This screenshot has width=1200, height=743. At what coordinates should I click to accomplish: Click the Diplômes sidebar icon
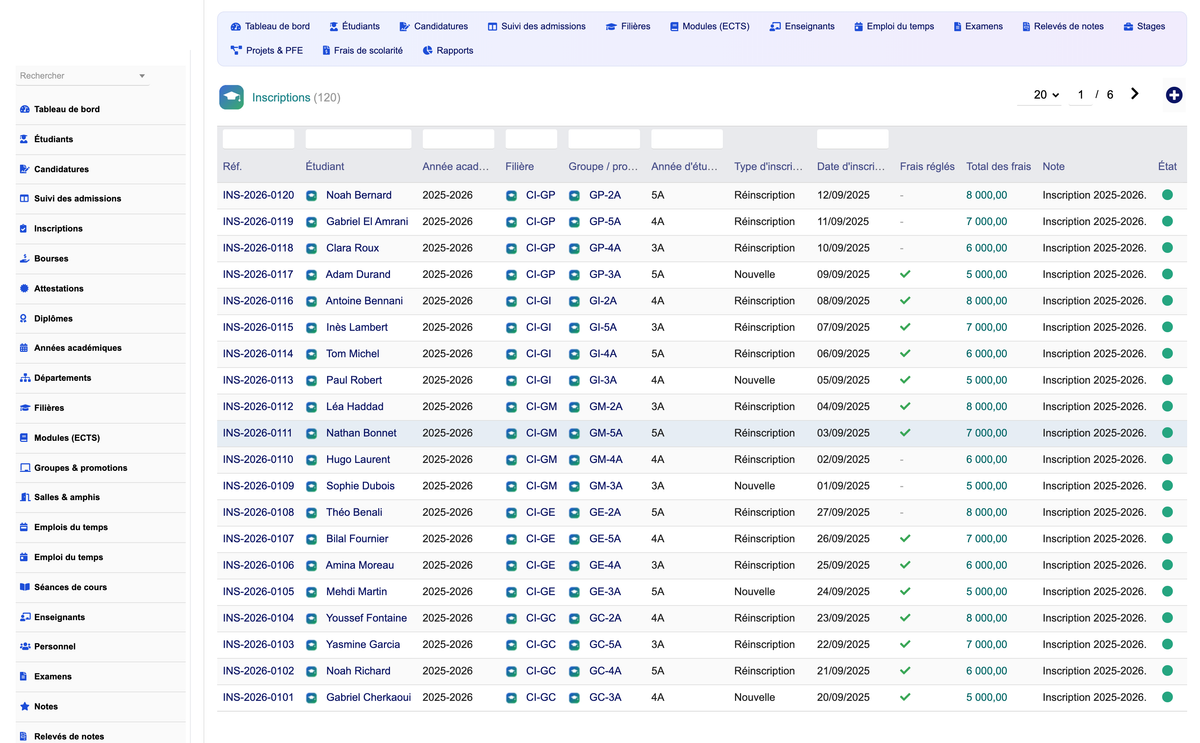pyautogui.click(x=24, y=318)
